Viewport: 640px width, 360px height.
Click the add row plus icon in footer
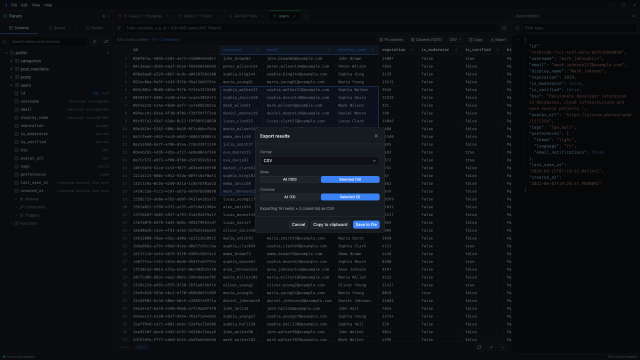coord(491,347)
